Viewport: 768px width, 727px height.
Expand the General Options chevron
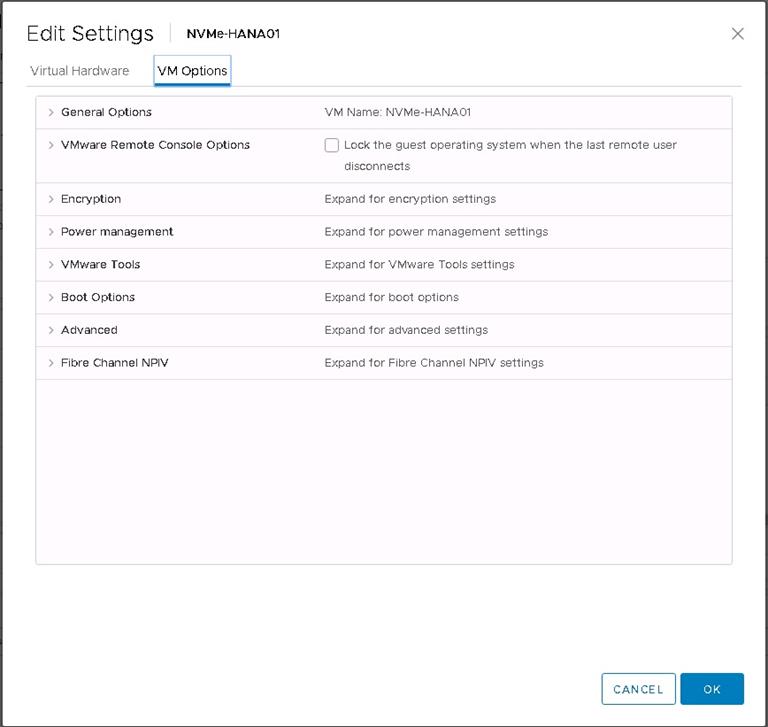[x=51, y=112]
